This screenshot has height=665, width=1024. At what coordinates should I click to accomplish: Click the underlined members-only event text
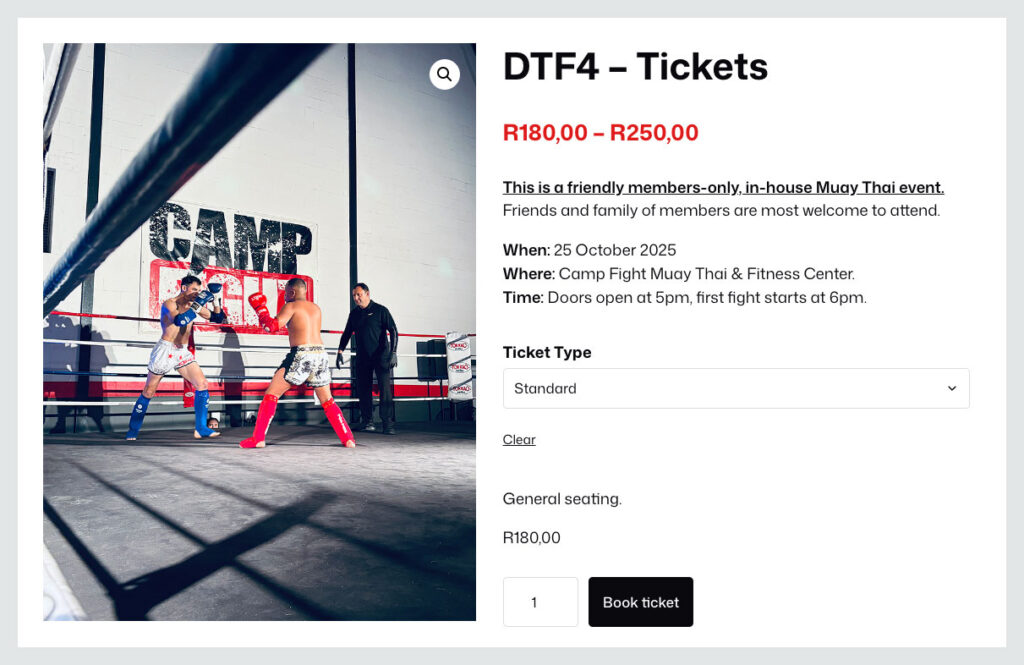(722, 188)
